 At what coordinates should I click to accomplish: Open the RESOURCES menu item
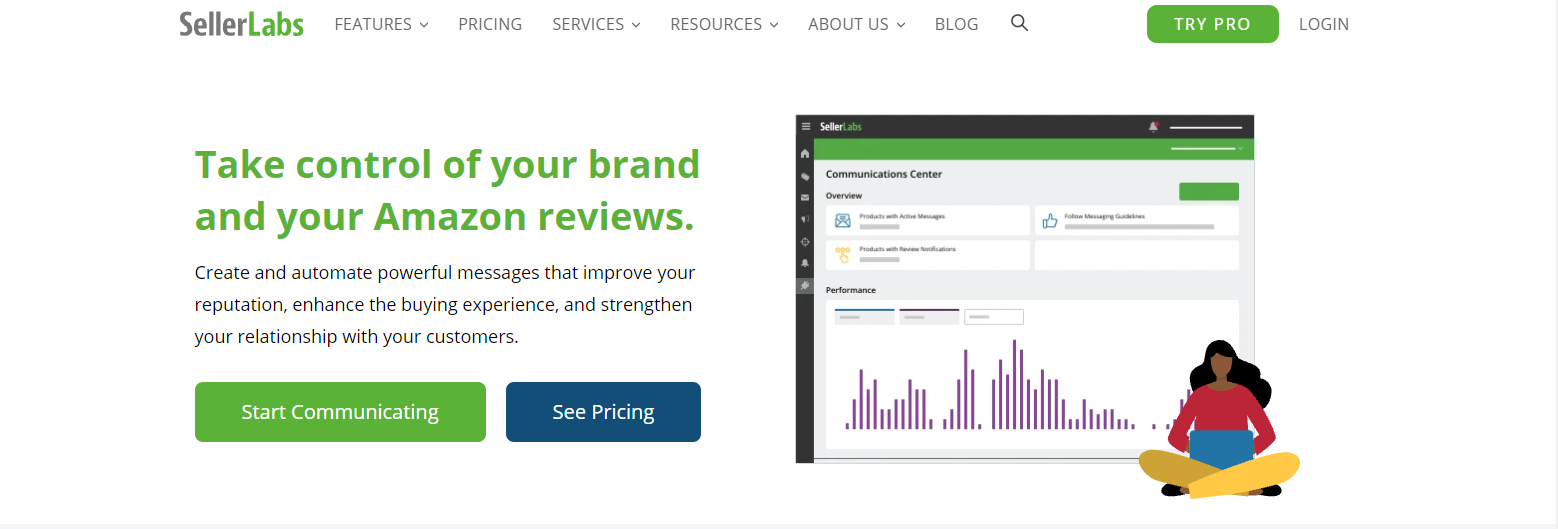(716, 24)
